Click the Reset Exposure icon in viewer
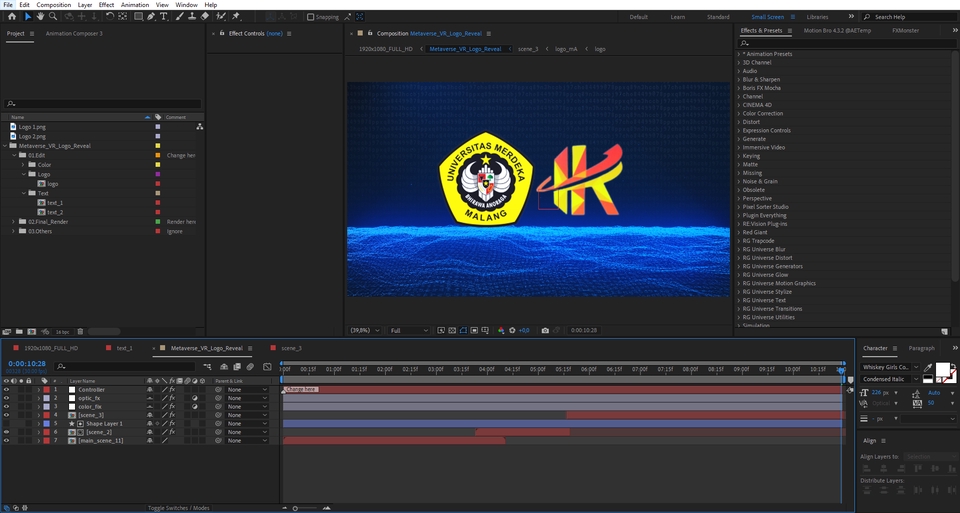960x513 pixels. (x=512, y=331)
